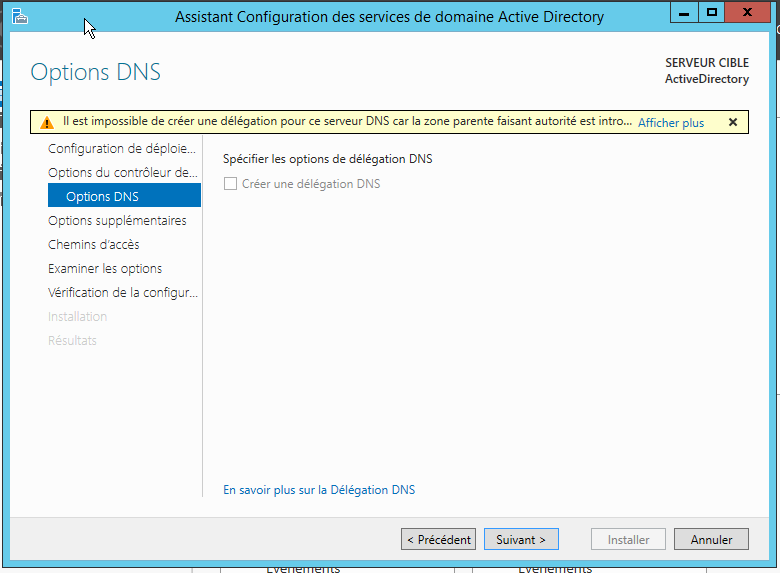Go to Options supplémentaires step
Screen dimensions: 780x573
[117, 220]
